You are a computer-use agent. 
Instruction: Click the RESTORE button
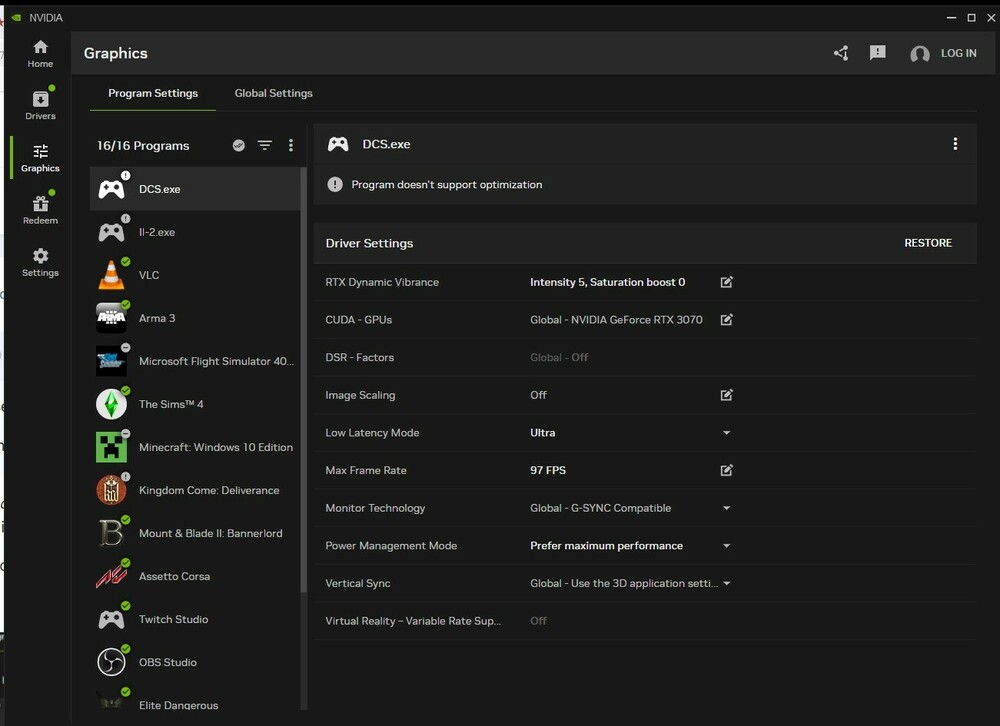click(928, 243)
